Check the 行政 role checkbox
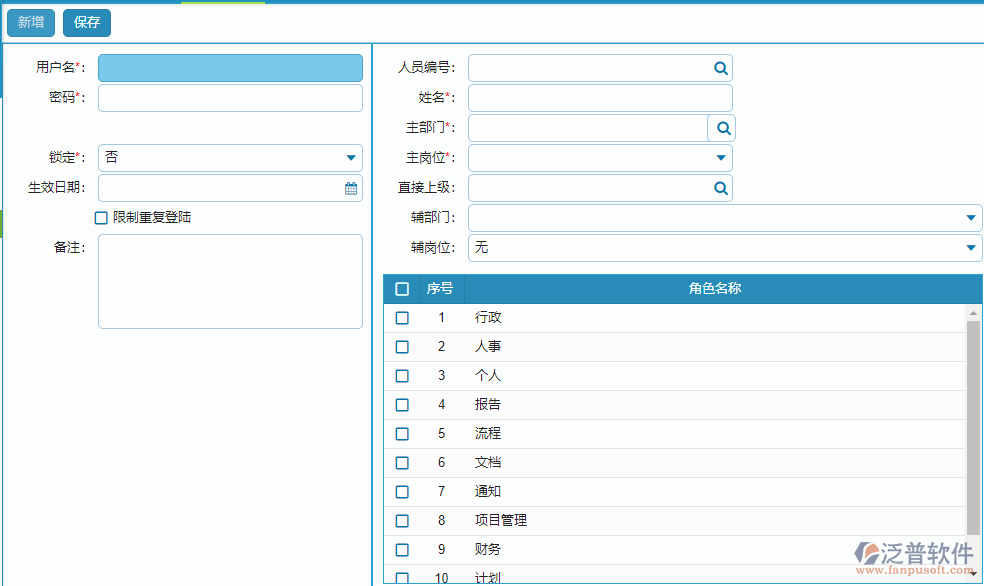Screen dimensions: 984x586 (402, 317)
